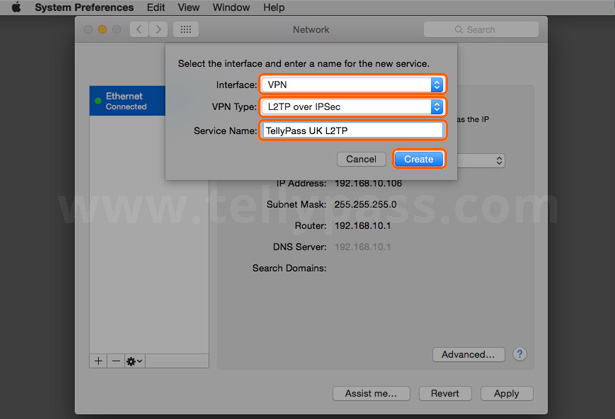Revert network changes
615x419 pixels.
tap(445, 393)
